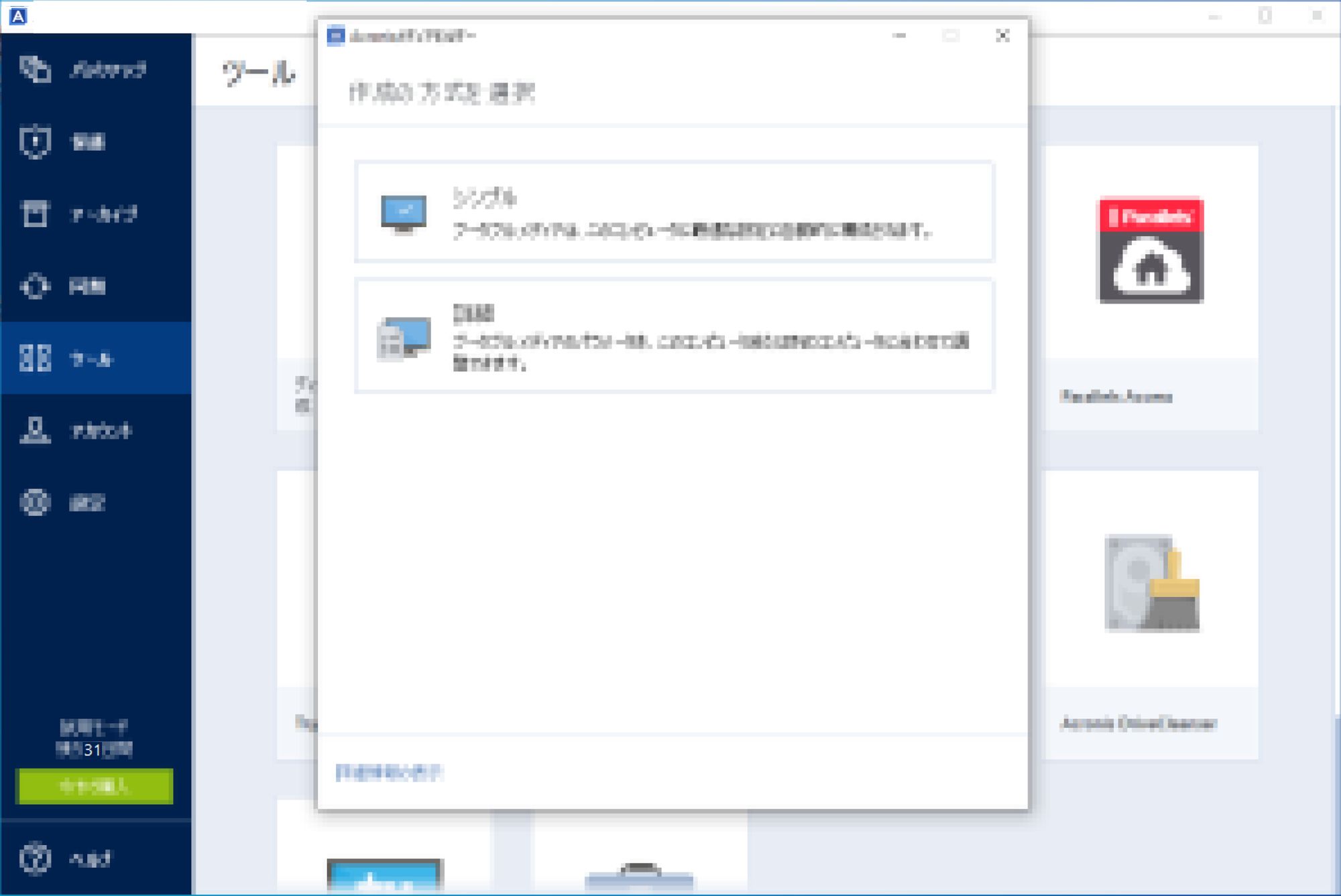Image resolution: width=1341 pixels, height=896 pixels.
Task: Click the 作成の方法を選択 dialog heading
Action: tap(441, 92)
